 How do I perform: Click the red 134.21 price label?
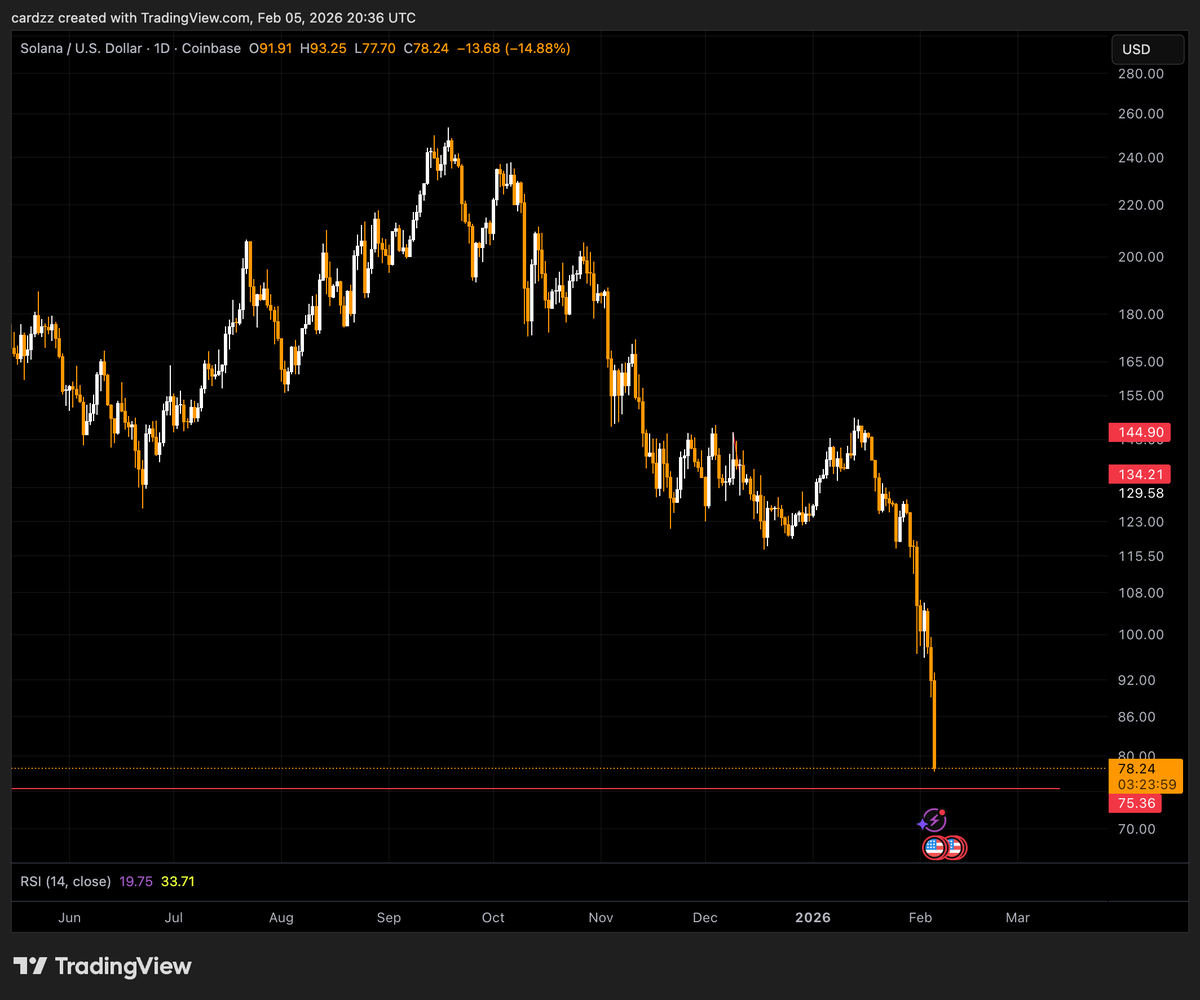point(1141,473)
